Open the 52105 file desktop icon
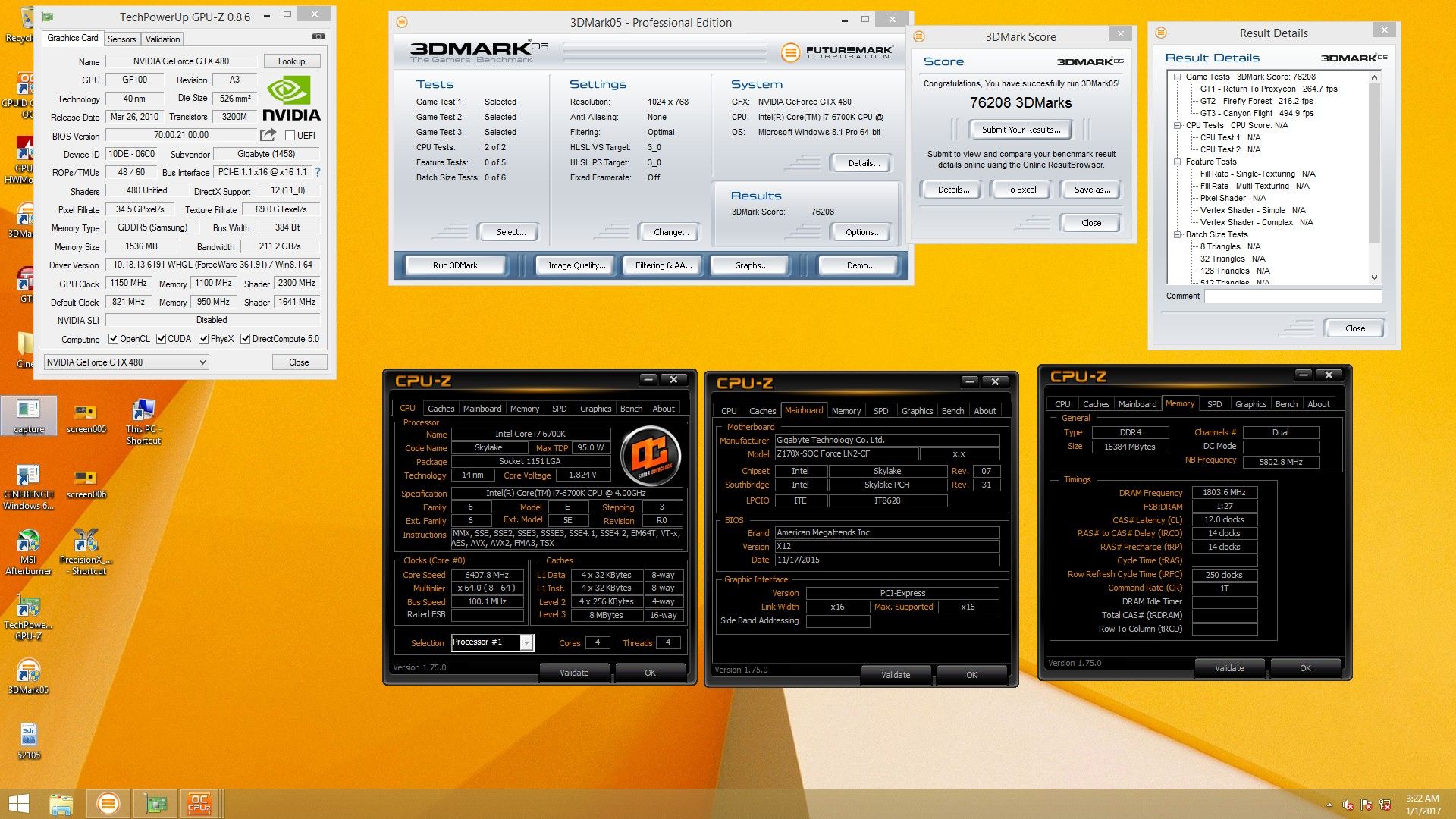The height and width of the screenshot is (819, 1456). click(x=28, y=741)
